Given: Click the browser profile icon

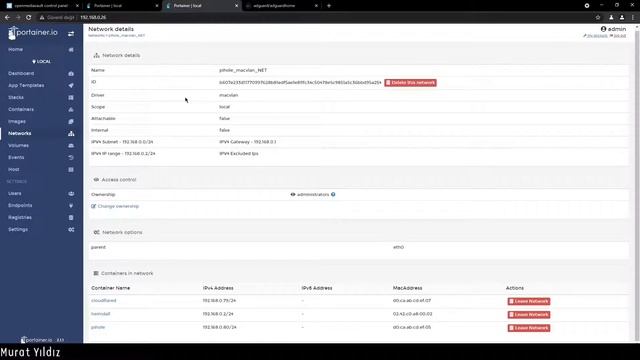Looking at the screenshot, I should [x=622, y=18].
